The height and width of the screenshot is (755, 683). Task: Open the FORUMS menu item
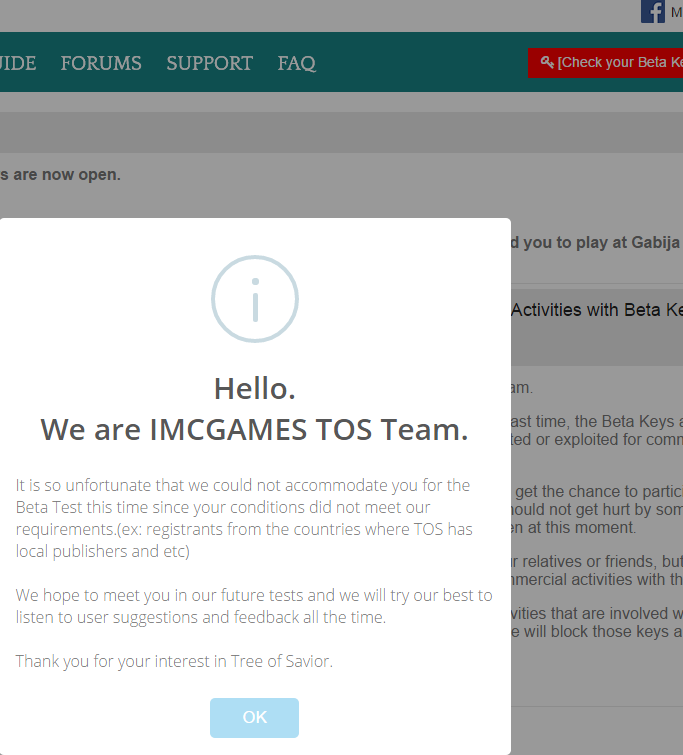pyautogui.click(x=101, y=63)
